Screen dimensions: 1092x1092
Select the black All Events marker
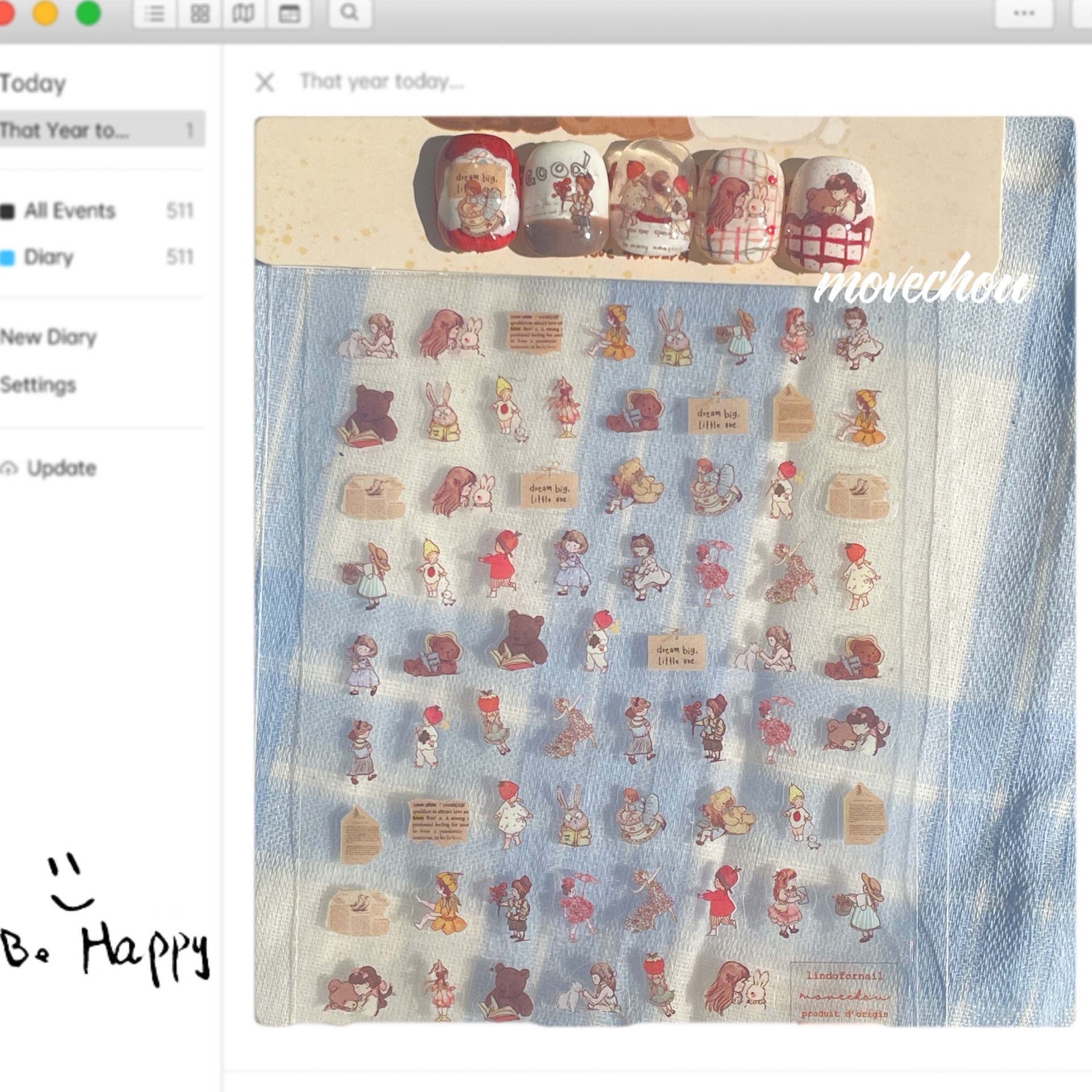point(7,212)
